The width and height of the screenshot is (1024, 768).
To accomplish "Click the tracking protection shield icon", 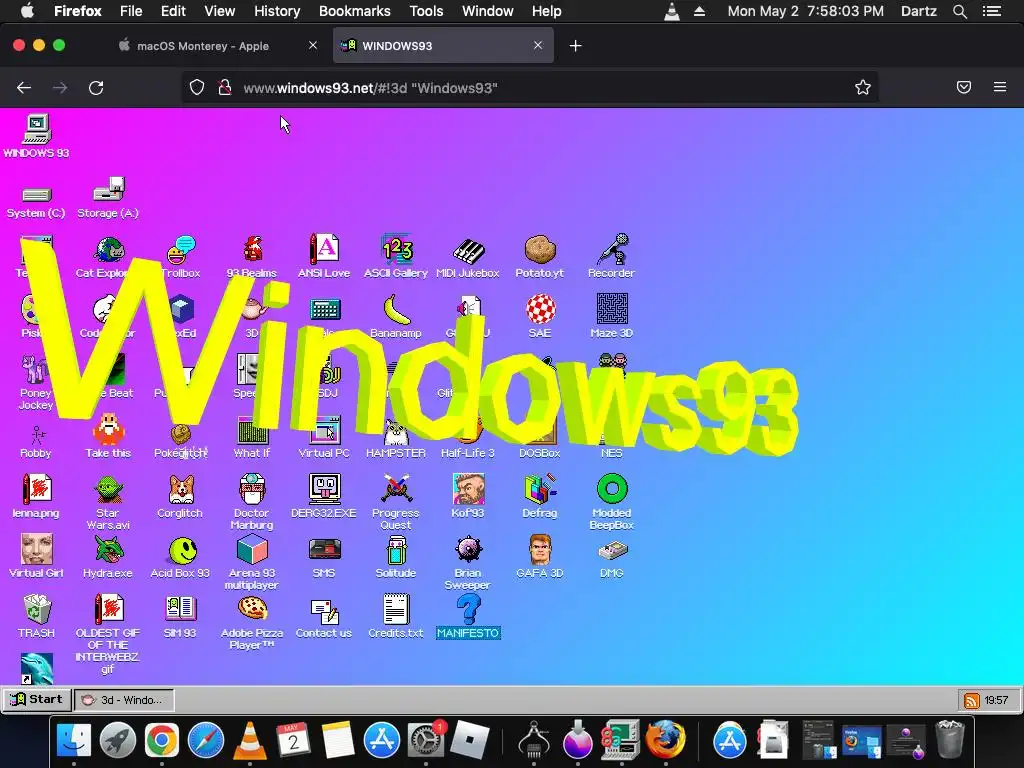I will coord(197,88).
